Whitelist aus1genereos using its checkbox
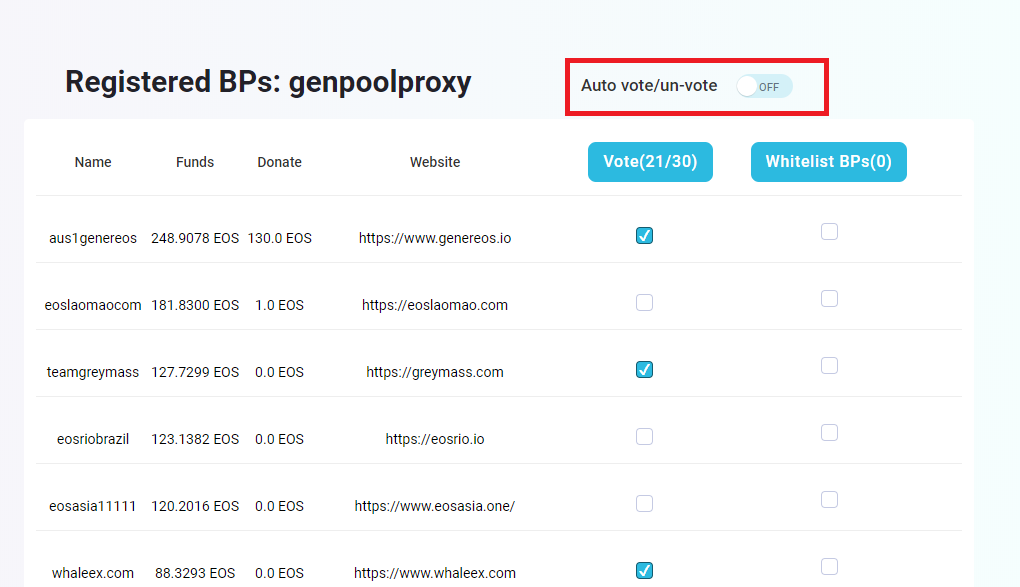 (x=829, y=232)
